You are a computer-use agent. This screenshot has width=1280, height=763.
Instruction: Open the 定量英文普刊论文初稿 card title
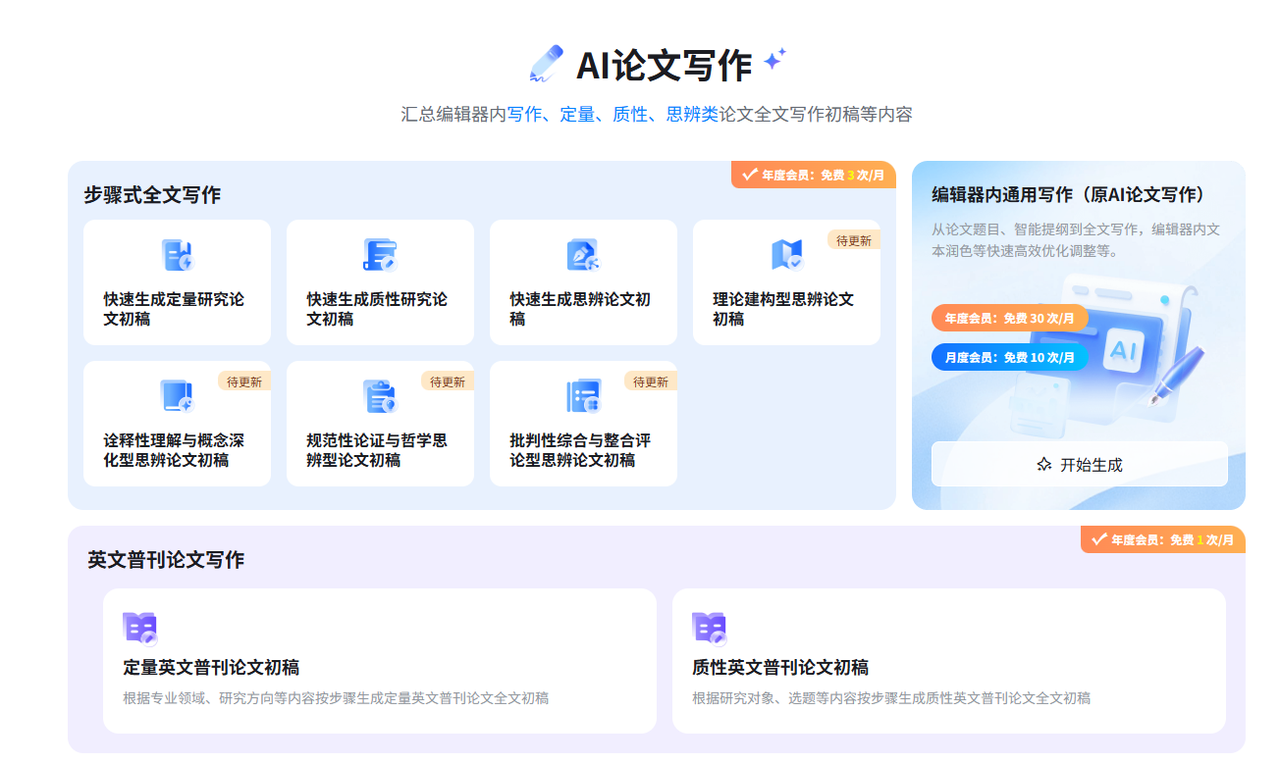211,667
